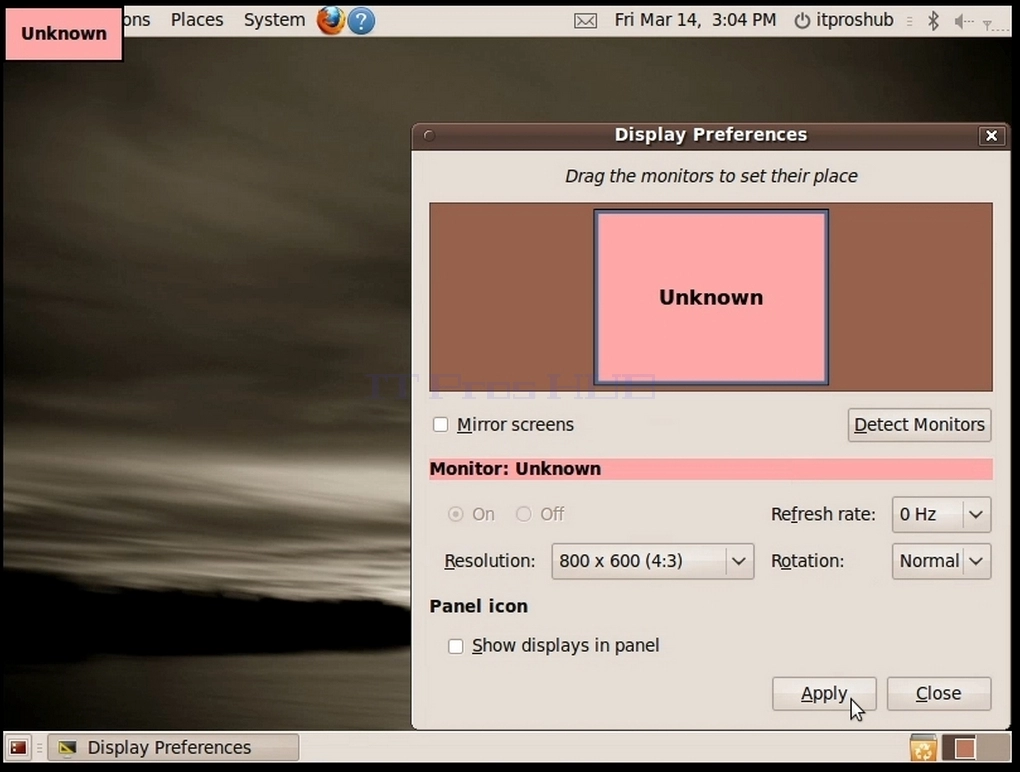
Task: Click the Show Desktop icon in bottom panel
Action: point(18,747)
